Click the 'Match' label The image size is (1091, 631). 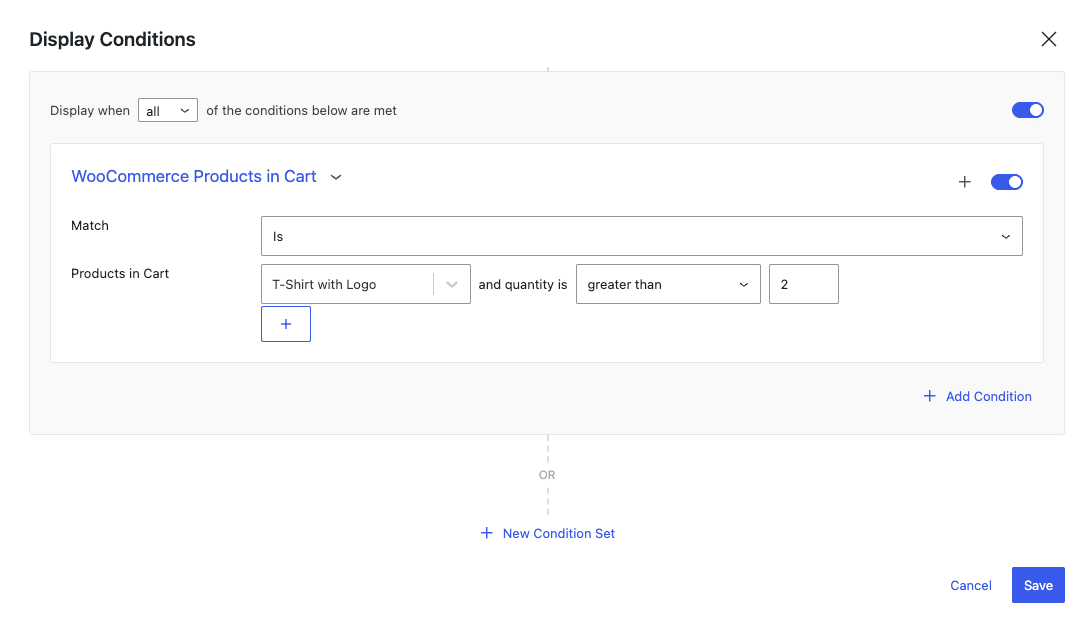pyautogui.click(x=90, y=225)
